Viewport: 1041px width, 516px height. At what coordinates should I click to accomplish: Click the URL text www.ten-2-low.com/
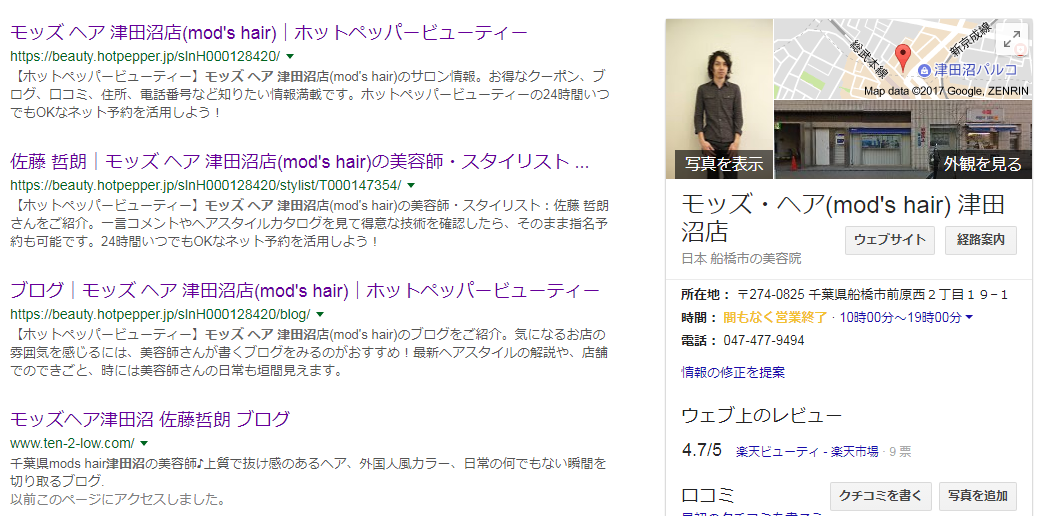point(72,443)
